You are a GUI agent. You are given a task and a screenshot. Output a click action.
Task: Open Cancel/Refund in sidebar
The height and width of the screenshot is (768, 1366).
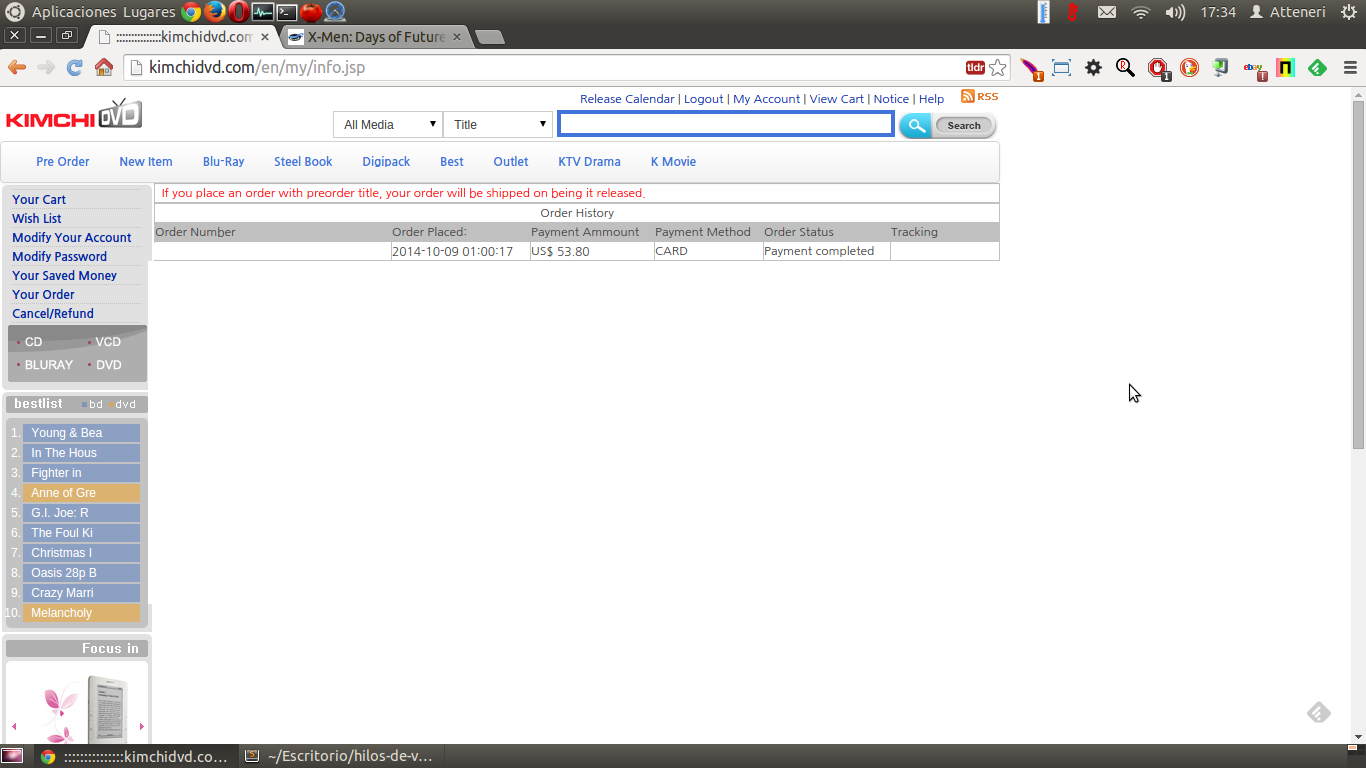pos(53,314)
